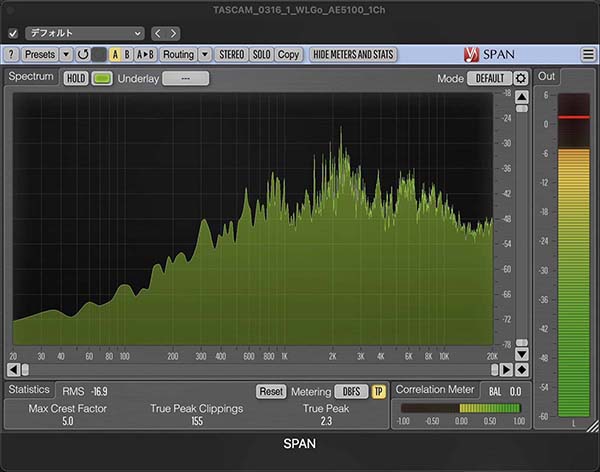
Task: Open the hamburger menu in the SPAN toolbar
Action: (x=588, y=55)
